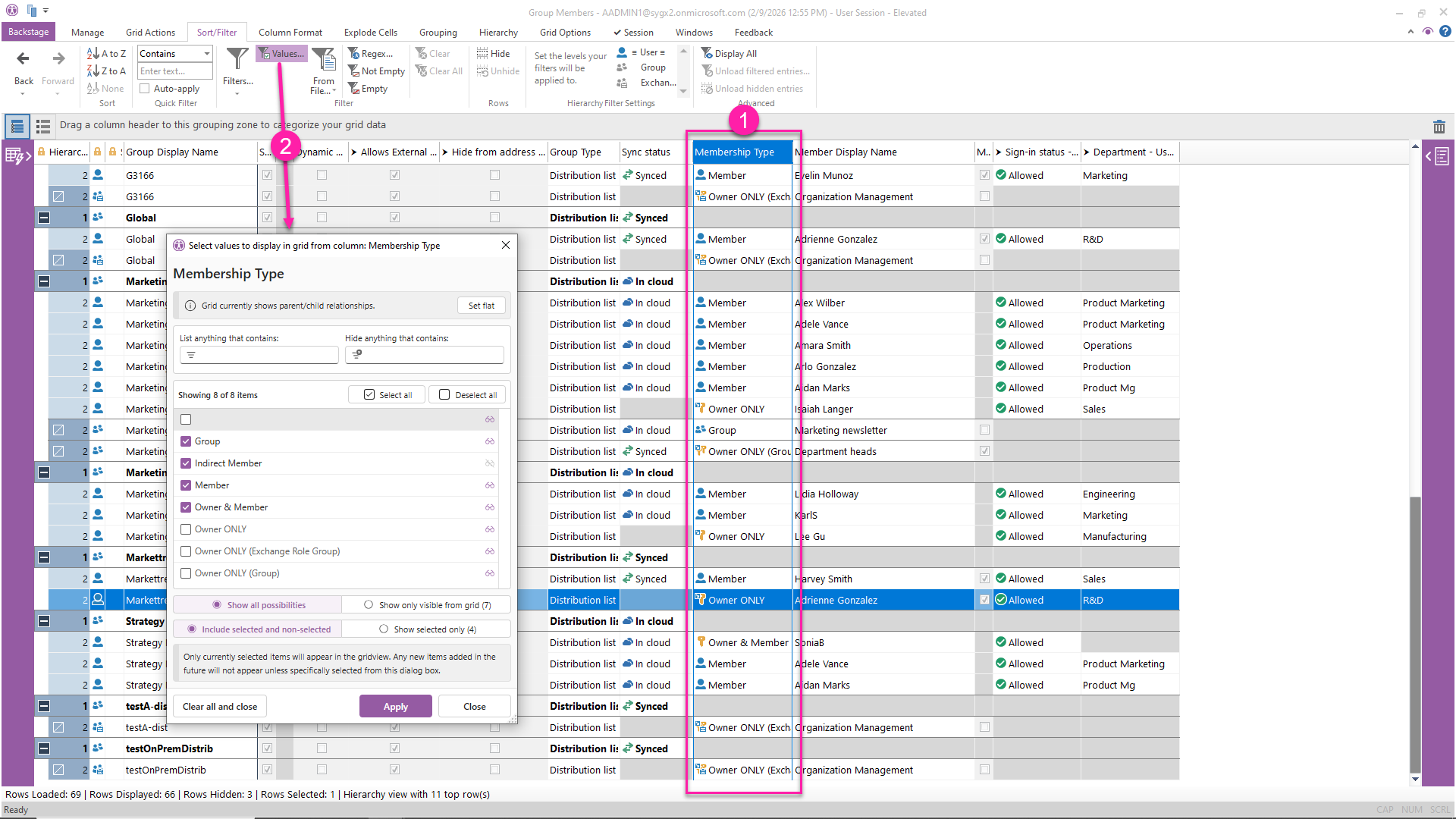The image size is (1456, 819).
Task: Sort column A to Z
Action: click(107, 54)
